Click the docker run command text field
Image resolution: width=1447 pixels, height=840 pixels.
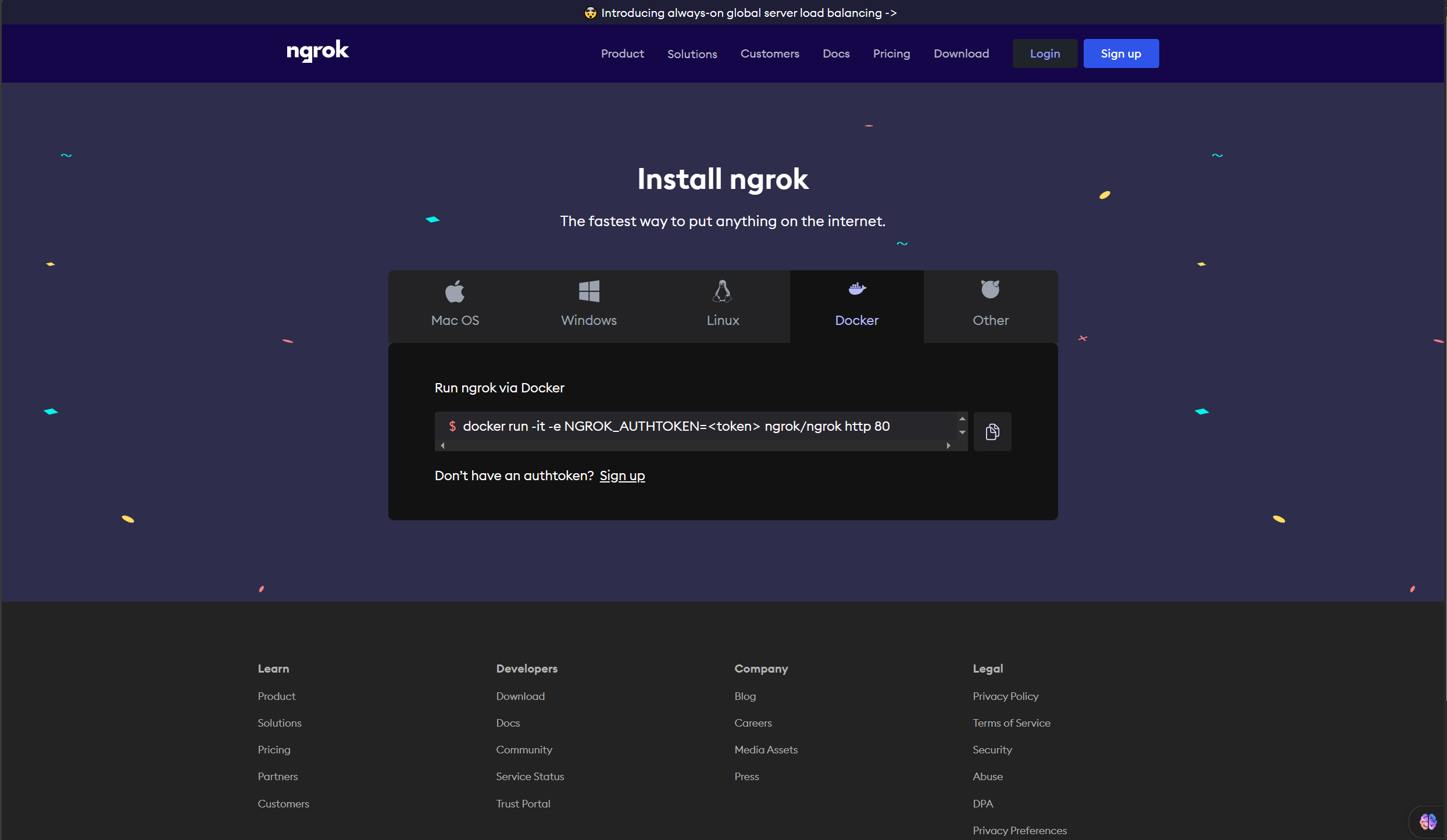(676, 426)
